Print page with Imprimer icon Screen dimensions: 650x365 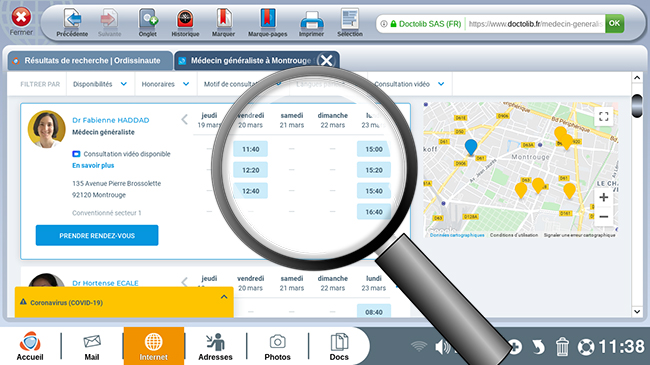coord(311,20)
